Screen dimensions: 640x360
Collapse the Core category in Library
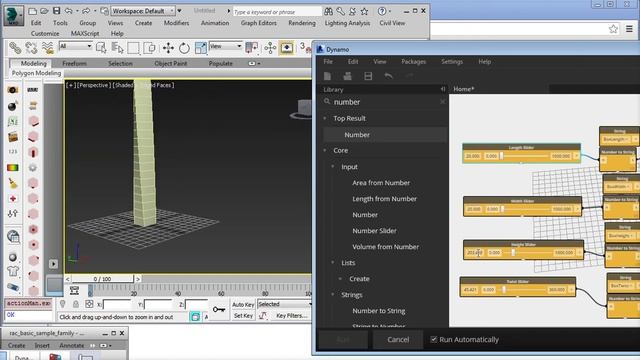click(x=325, y=151)
